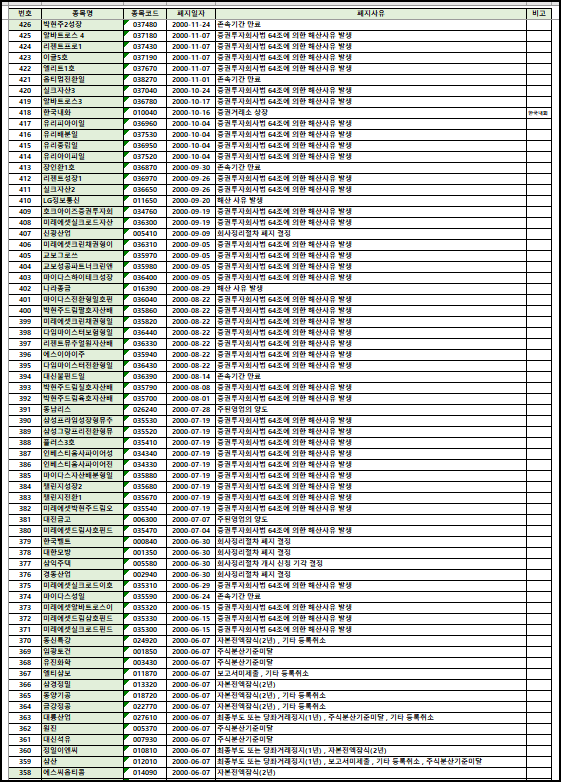The width and height of the screenshot is (561, 782).
Task: Select date cell 2000-09-30
Action: coord(190,168)
